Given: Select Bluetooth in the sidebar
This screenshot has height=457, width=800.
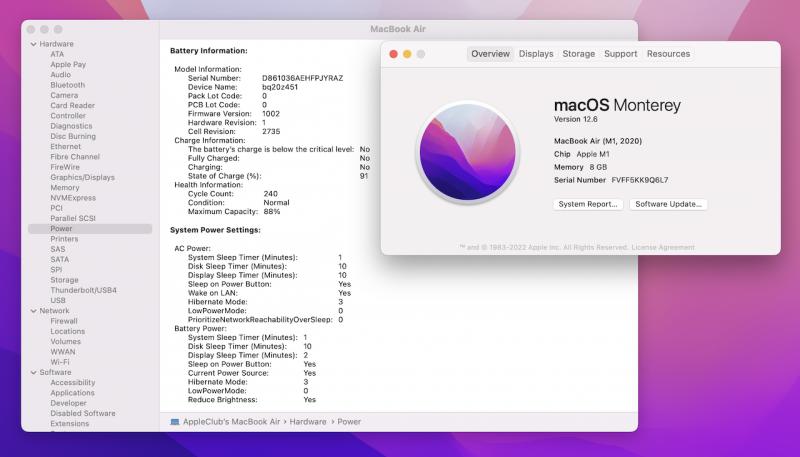Looking at the screenshot, I should pyautogui.click(x=67, y=85).
